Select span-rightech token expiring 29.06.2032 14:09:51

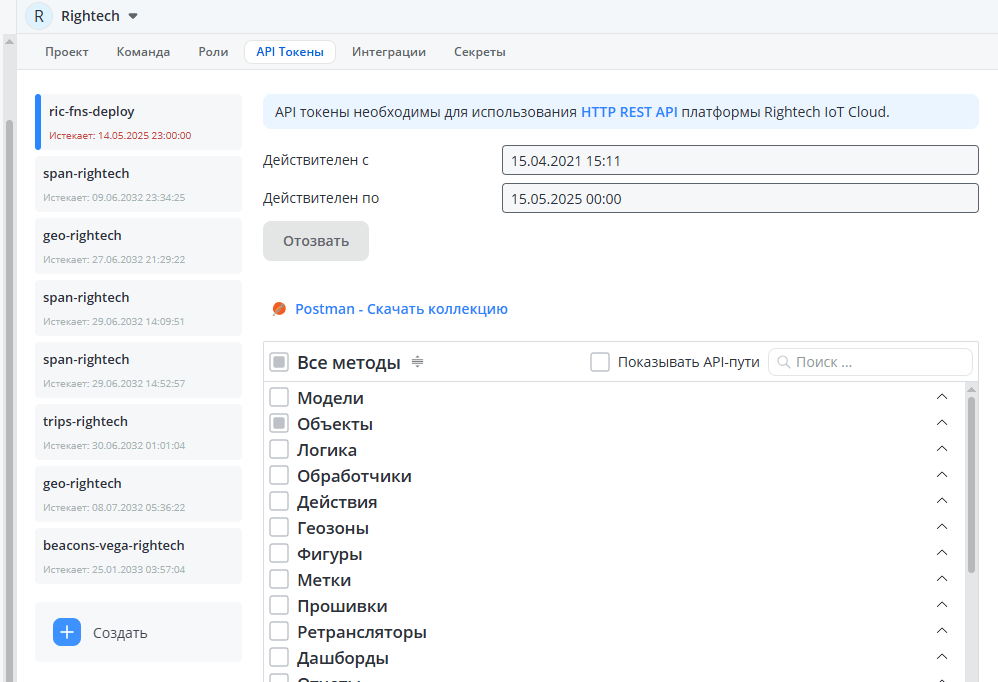139,308
